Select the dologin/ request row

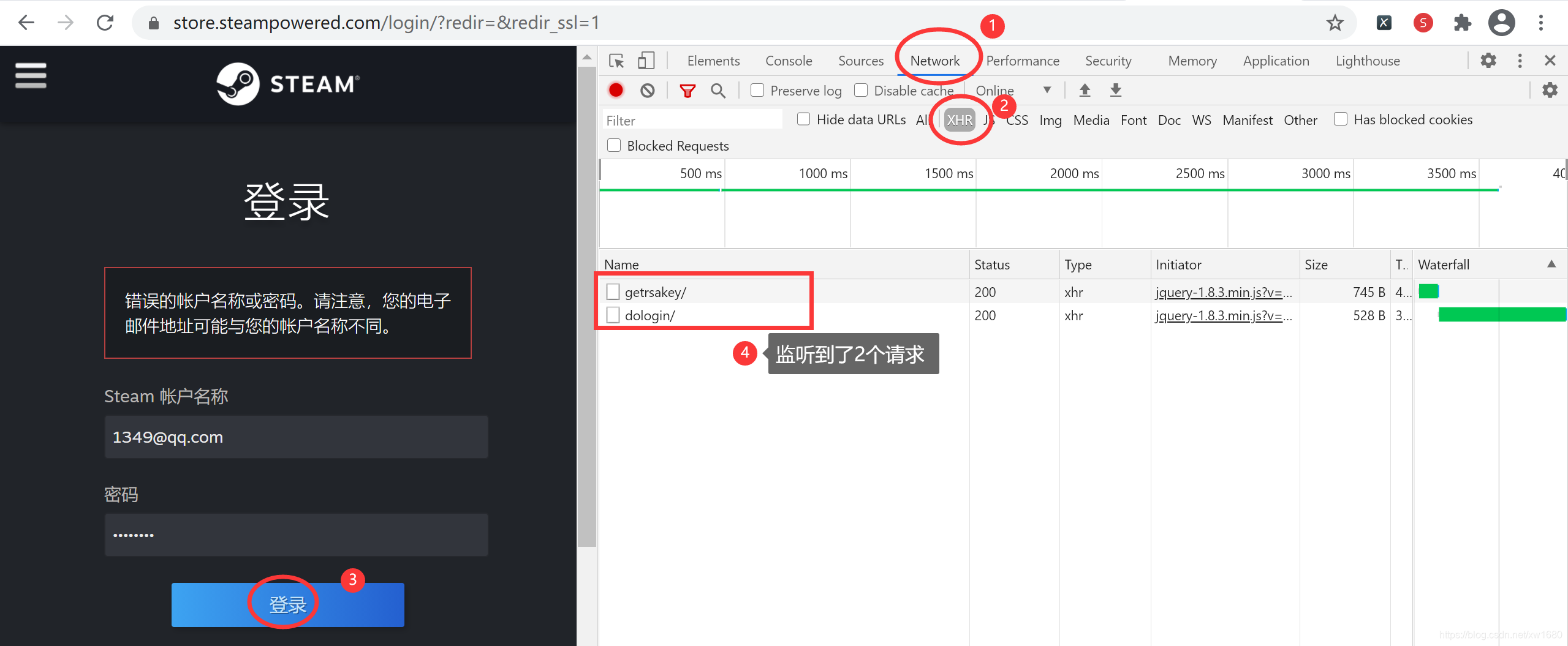pyautogui.click(x=1083, y=315)
